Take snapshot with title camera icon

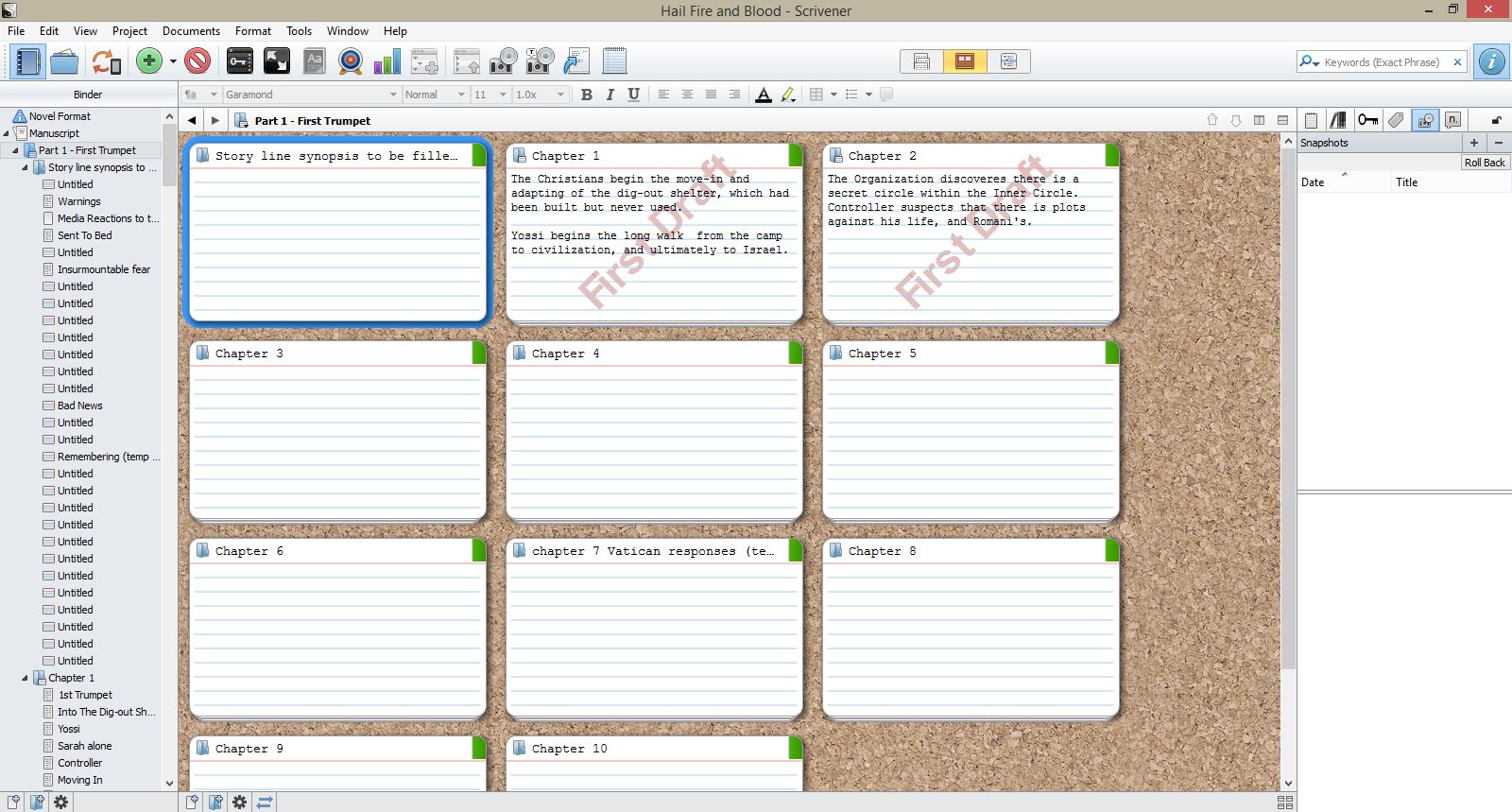[540, 62]
